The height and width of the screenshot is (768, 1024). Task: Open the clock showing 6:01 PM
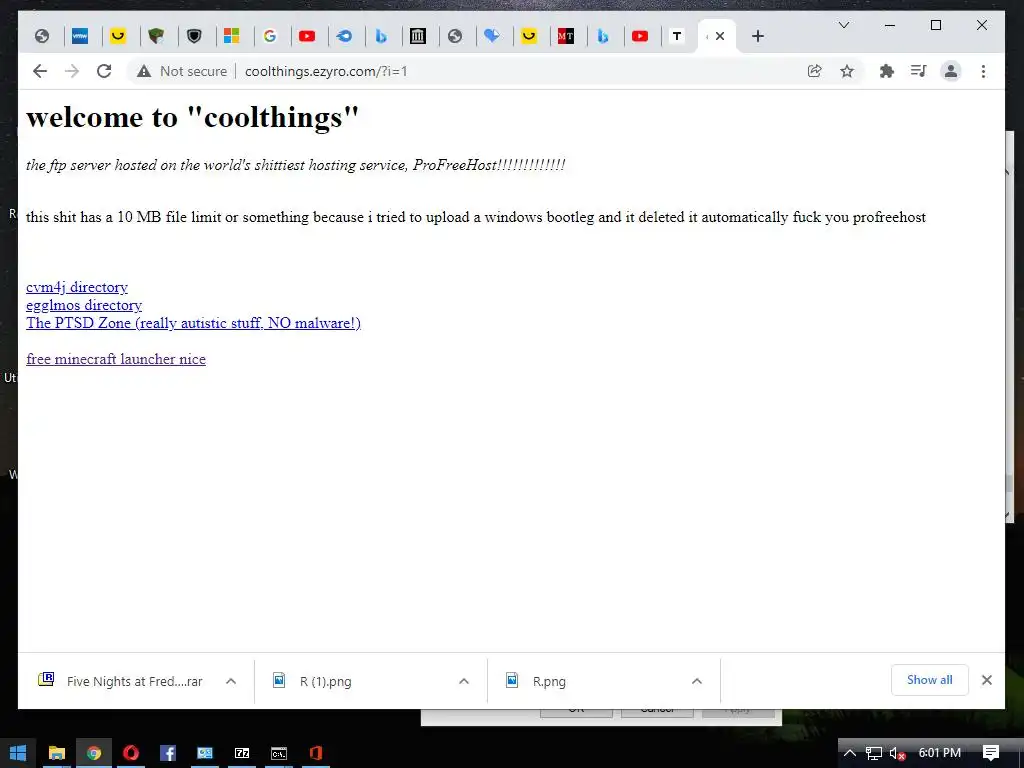point(940,753)
